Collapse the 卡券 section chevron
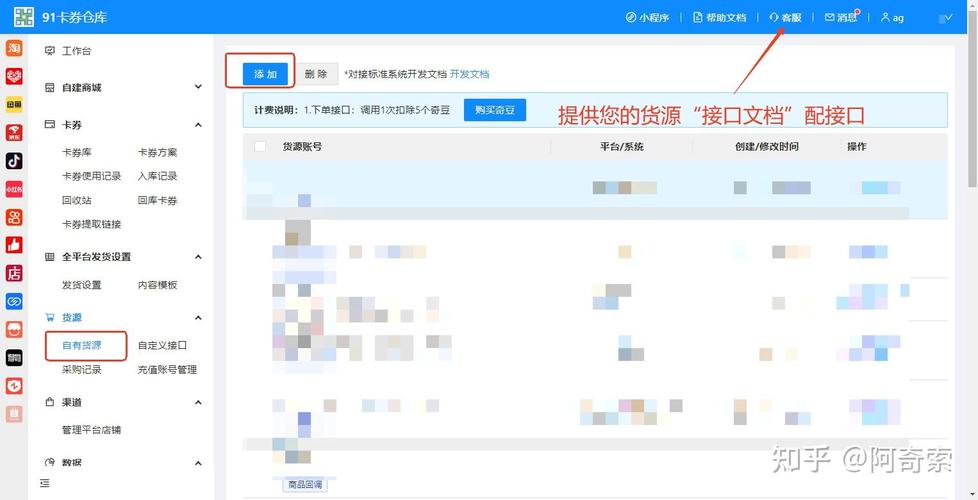The height and width of the screenshot is (500, 978). tap(198, 125)
